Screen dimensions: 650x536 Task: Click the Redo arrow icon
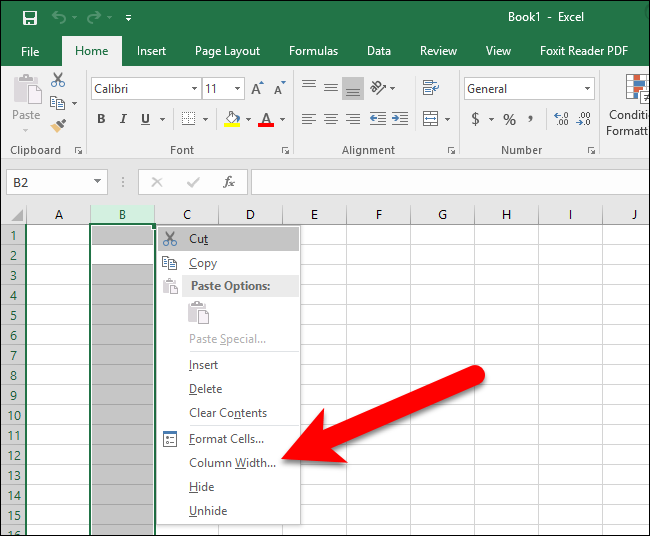coord(94,17)
